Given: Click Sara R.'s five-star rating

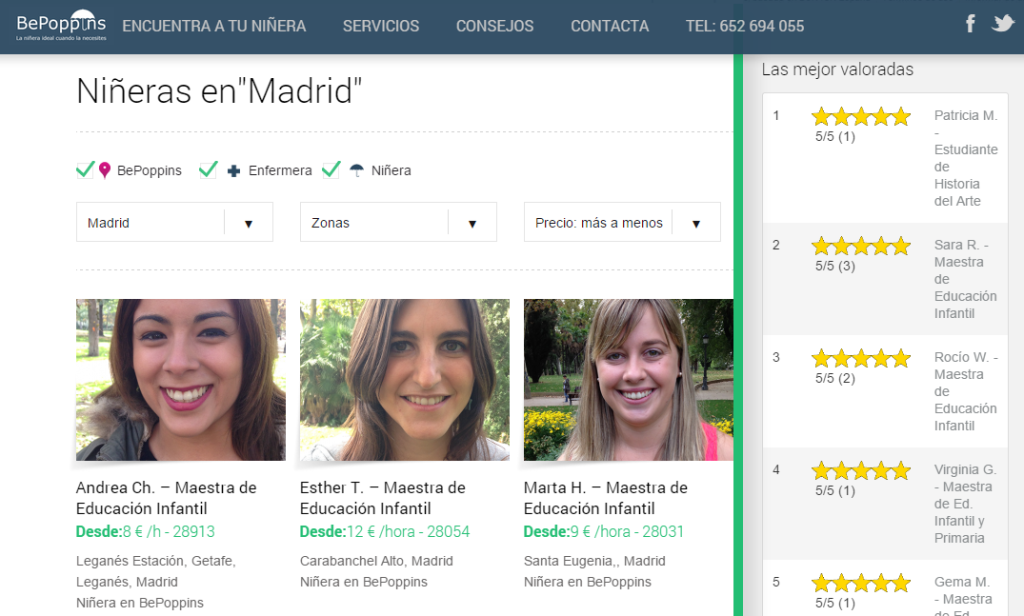Looking at the screenshot, I should [x=860, y=246].
